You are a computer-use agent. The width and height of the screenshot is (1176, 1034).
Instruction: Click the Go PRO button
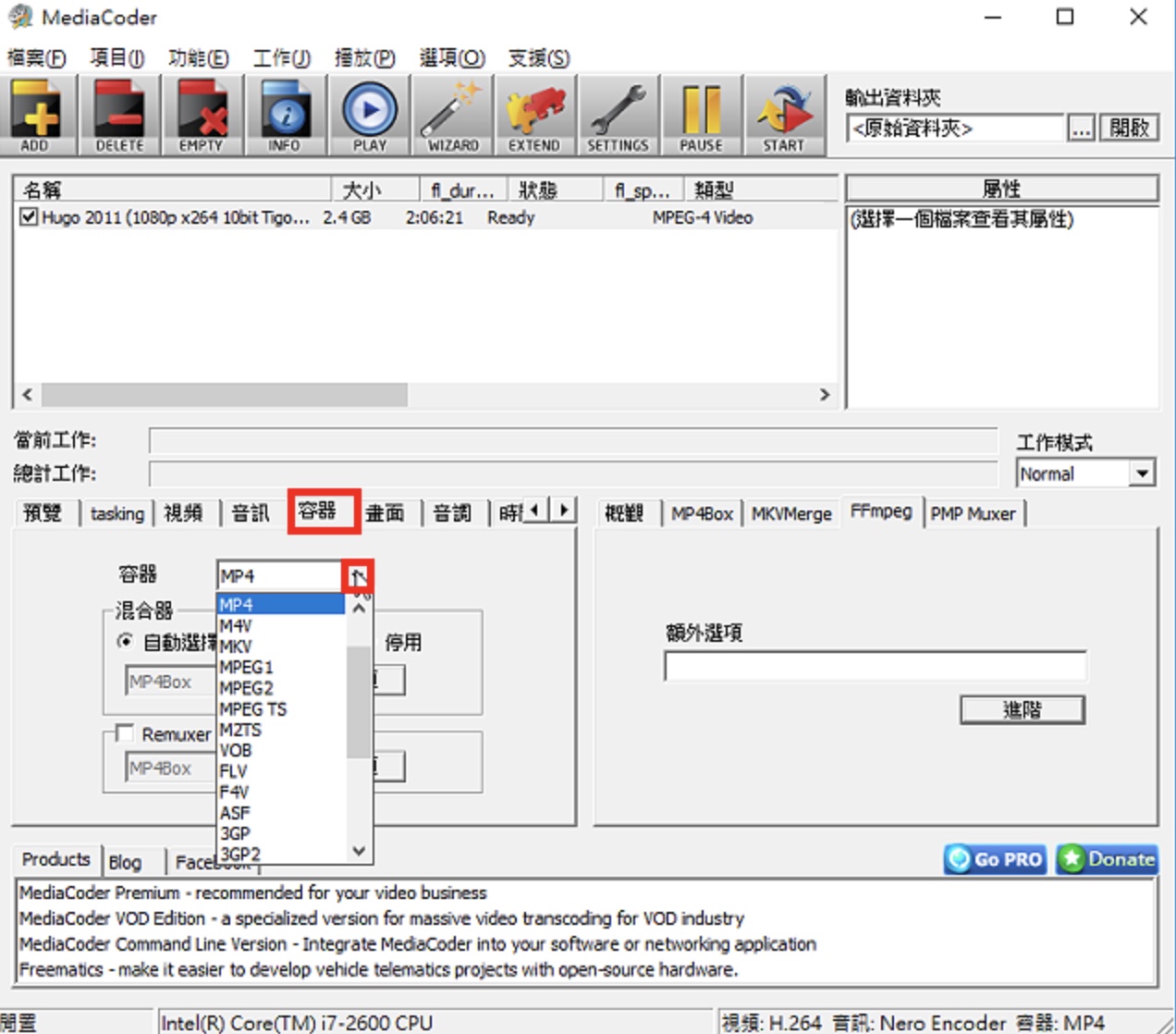pos(995,859)
